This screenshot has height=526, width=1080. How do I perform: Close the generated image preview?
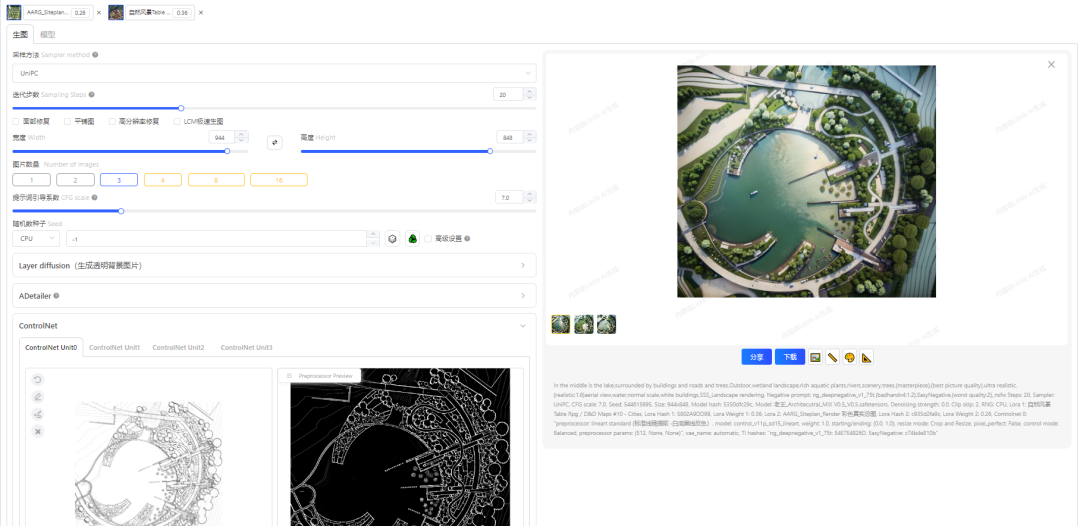(1051, 65)
